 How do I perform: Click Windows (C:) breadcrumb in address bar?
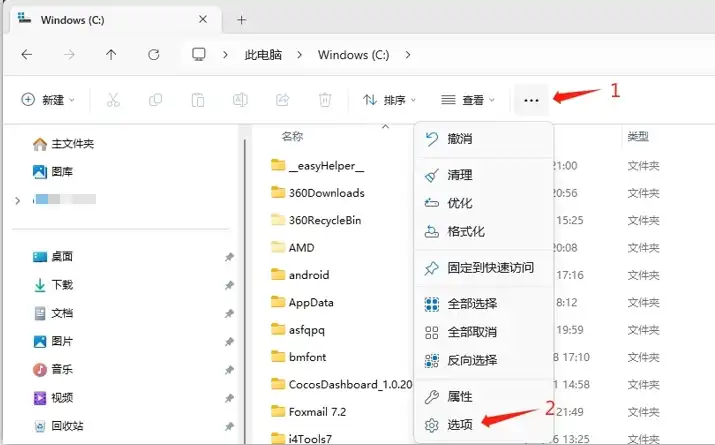[x=353, y=55]
